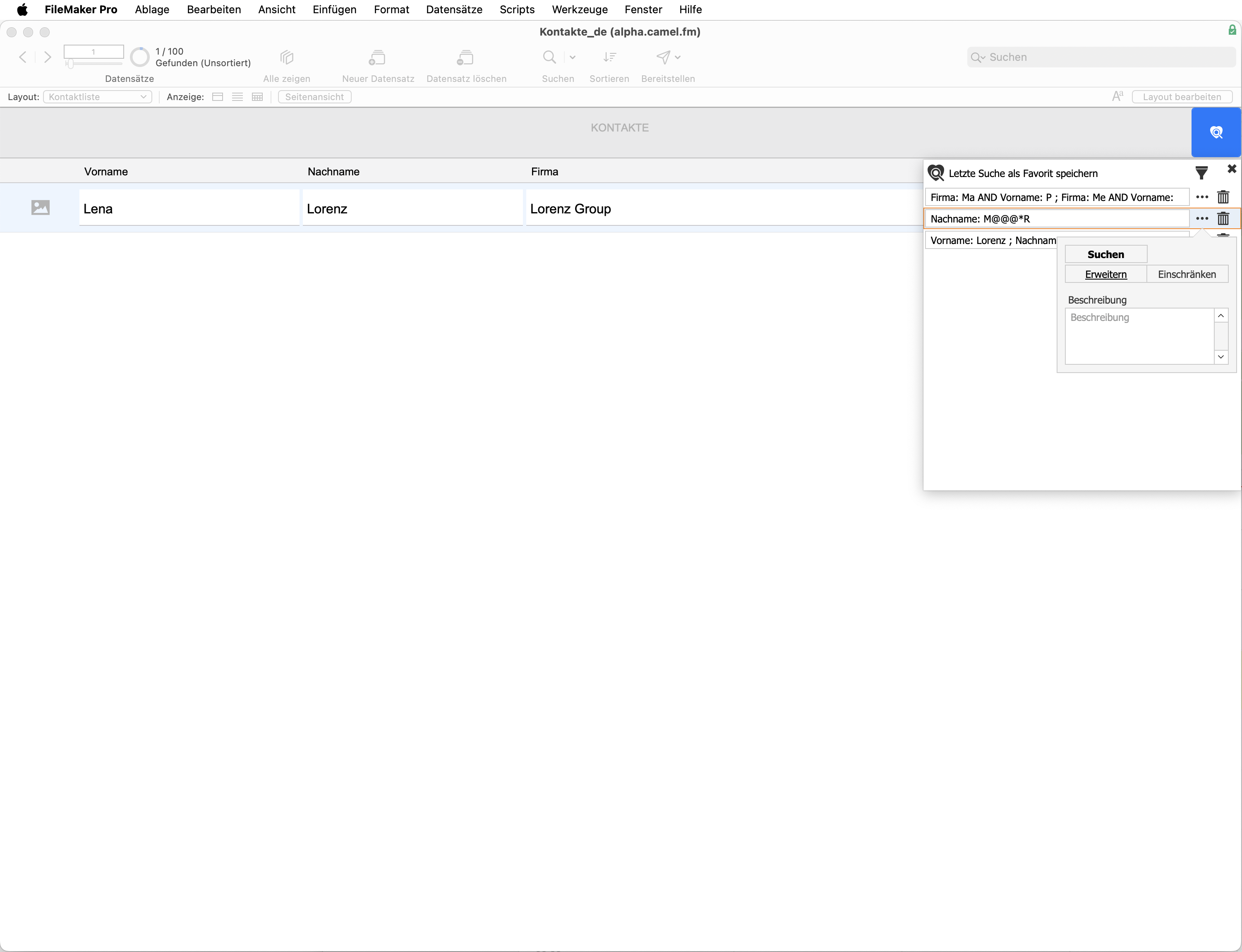The width and height of the screenshot is (1242, 952).
Task: Open the Hilfe menu
Action: tap(691, 10)
